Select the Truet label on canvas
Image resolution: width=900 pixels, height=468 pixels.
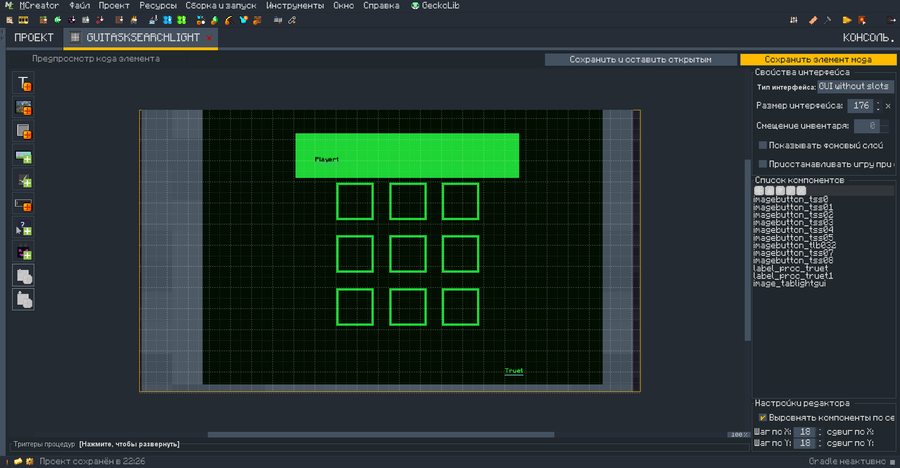tap(514, 371)
